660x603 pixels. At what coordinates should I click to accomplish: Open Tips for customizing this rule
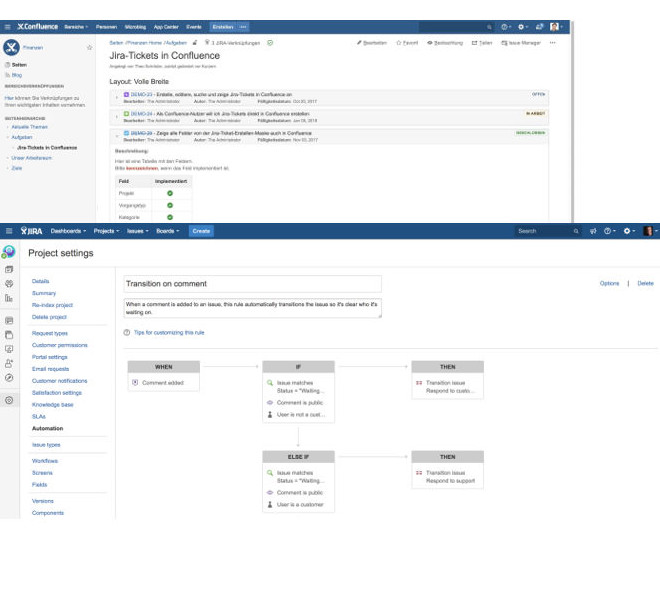coord(169,332)
